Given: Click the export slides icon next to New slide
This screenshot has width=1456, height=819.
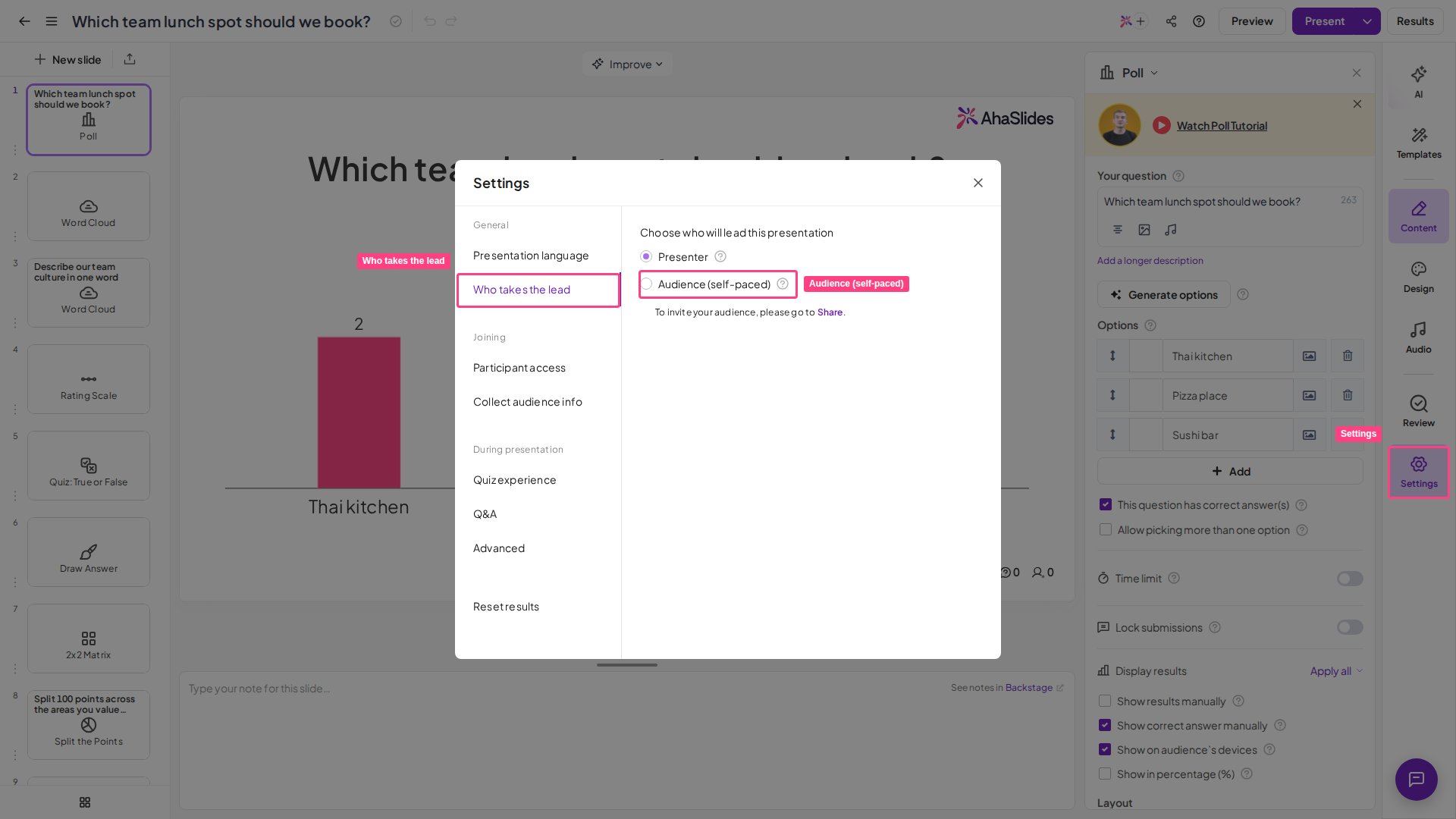Looking at the screenshot, I should tap(130, 59).
